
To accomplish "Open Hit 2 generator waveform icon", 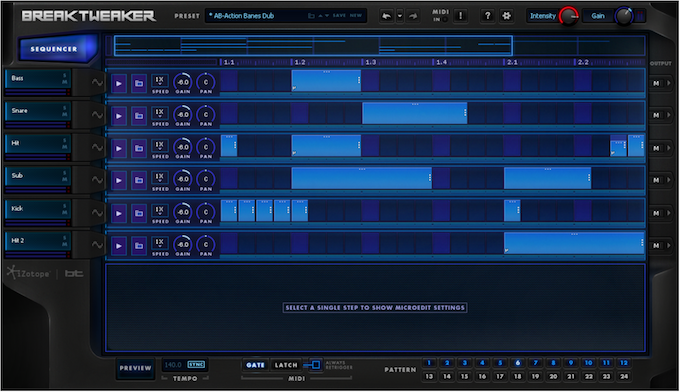I will (x=97, y=245).
